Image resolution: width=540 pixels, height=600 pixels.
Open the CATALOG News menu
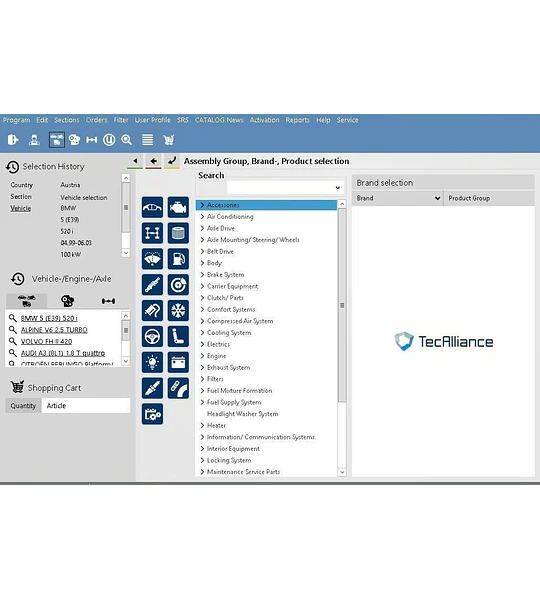[x=219, y=120]
